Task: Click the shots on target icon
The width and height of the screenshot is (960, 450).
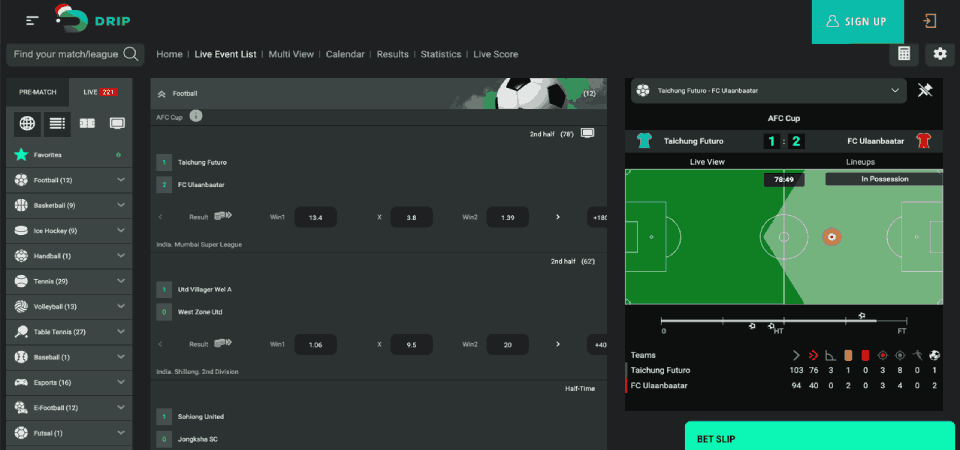Action: point(882,354)
